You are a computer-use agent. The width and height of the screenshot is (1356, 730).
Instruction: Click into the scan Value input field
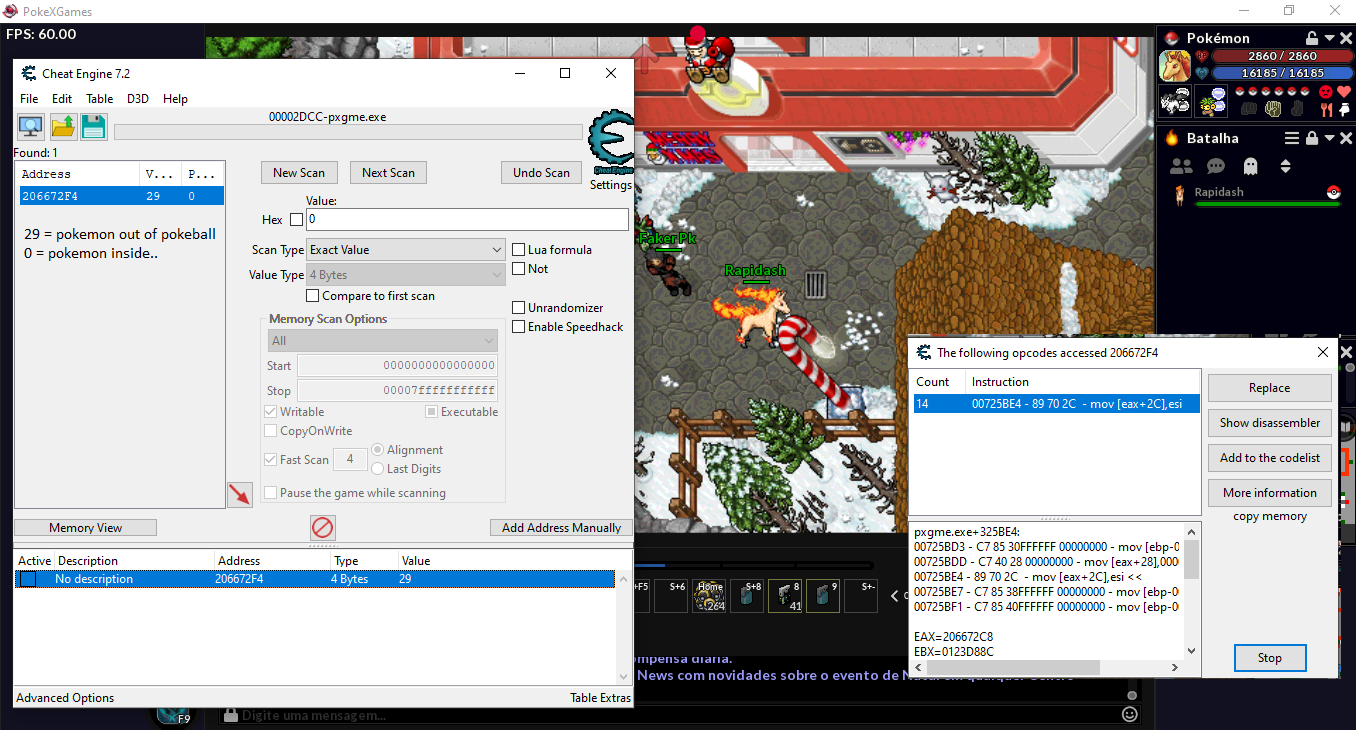pos(467,219)
